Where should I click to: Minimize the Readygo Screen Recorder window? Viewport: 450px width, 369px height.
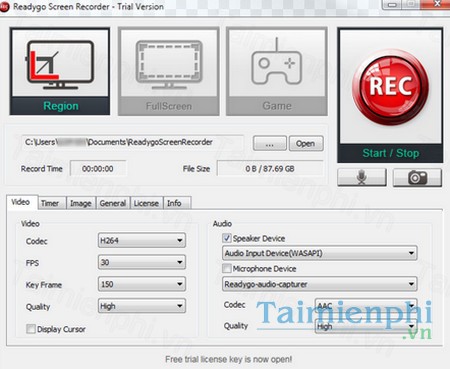[393, 5]
